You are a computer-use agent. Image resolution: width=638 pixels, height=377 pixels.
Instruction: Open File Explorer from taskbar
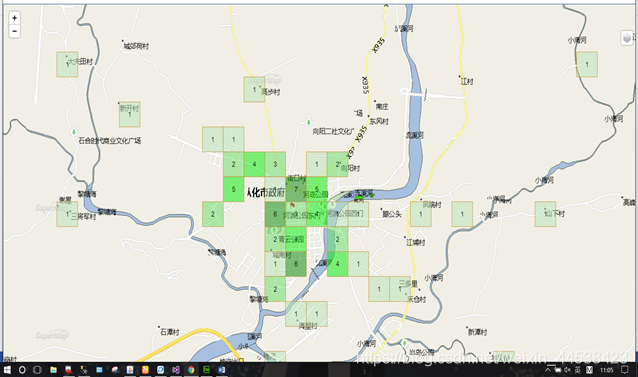coord(53,370)
